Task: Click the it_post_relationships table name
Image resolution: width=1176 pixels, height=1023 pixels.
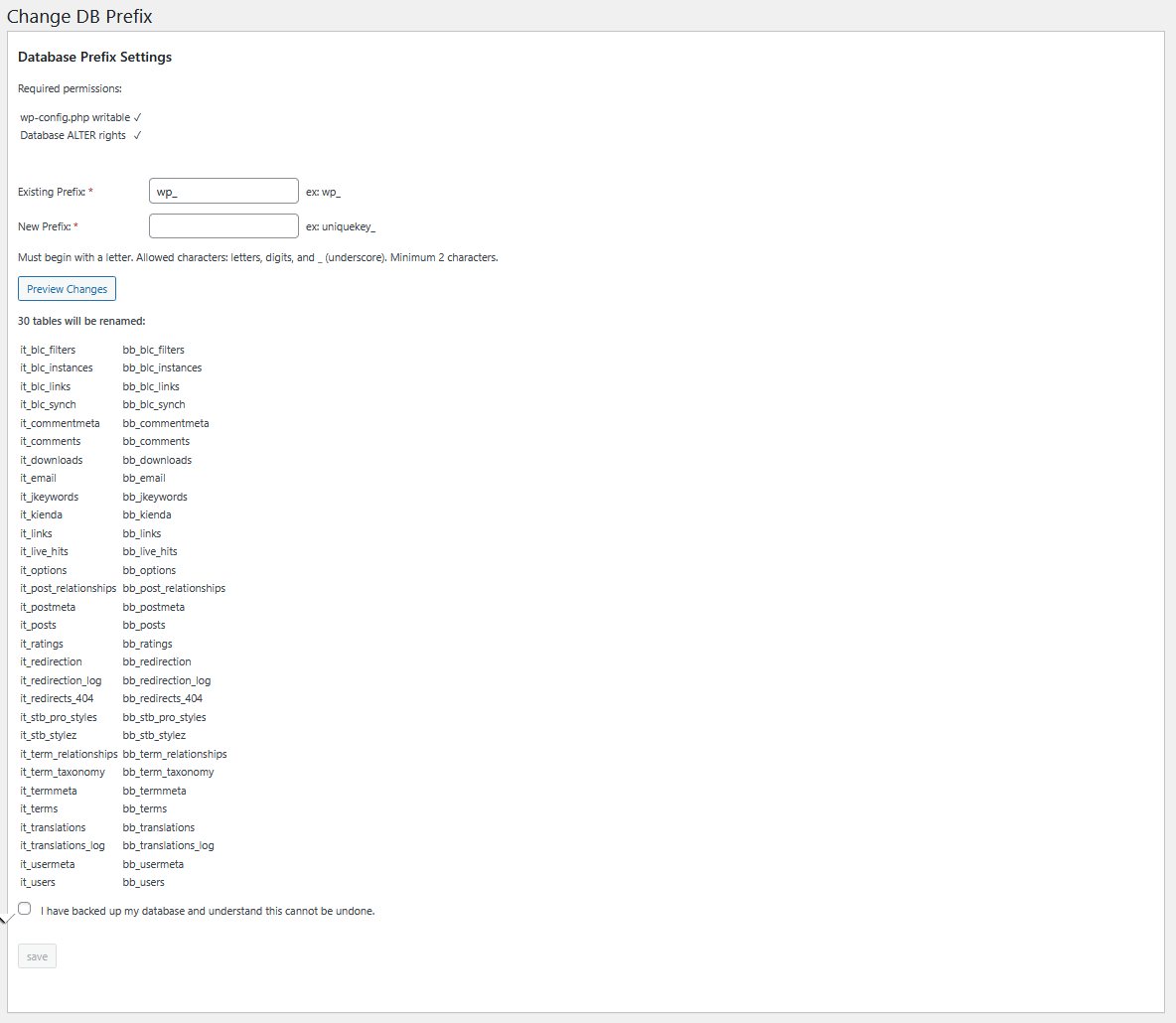Action: click(x=69, y=588)
